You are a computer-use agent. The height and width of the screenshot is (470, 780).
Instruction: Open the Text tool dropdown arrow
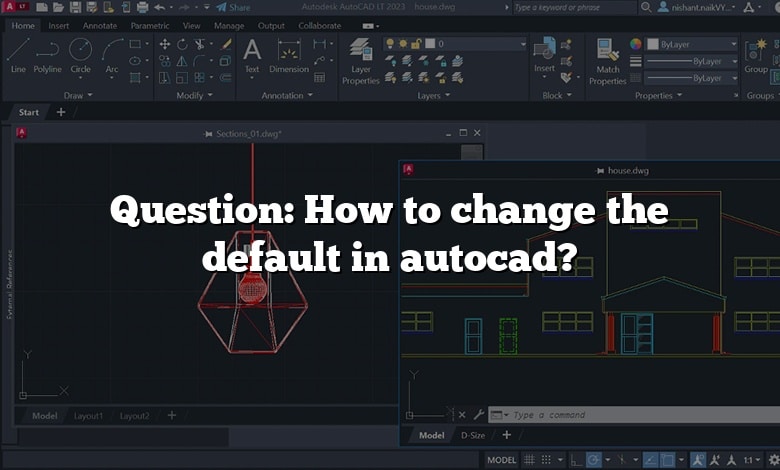pyautogui.click(x=252, y=78)
